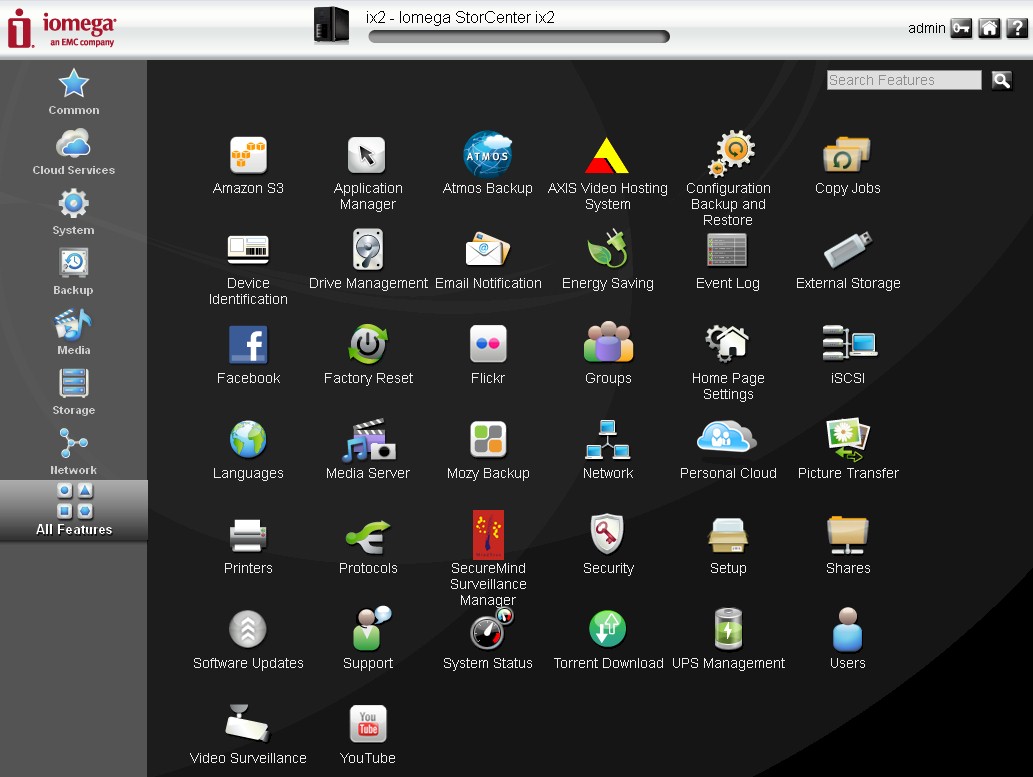Viewport: 1033px width, 777px height.
Task: Open Flickr feature
Action: (x=488, y=355)
